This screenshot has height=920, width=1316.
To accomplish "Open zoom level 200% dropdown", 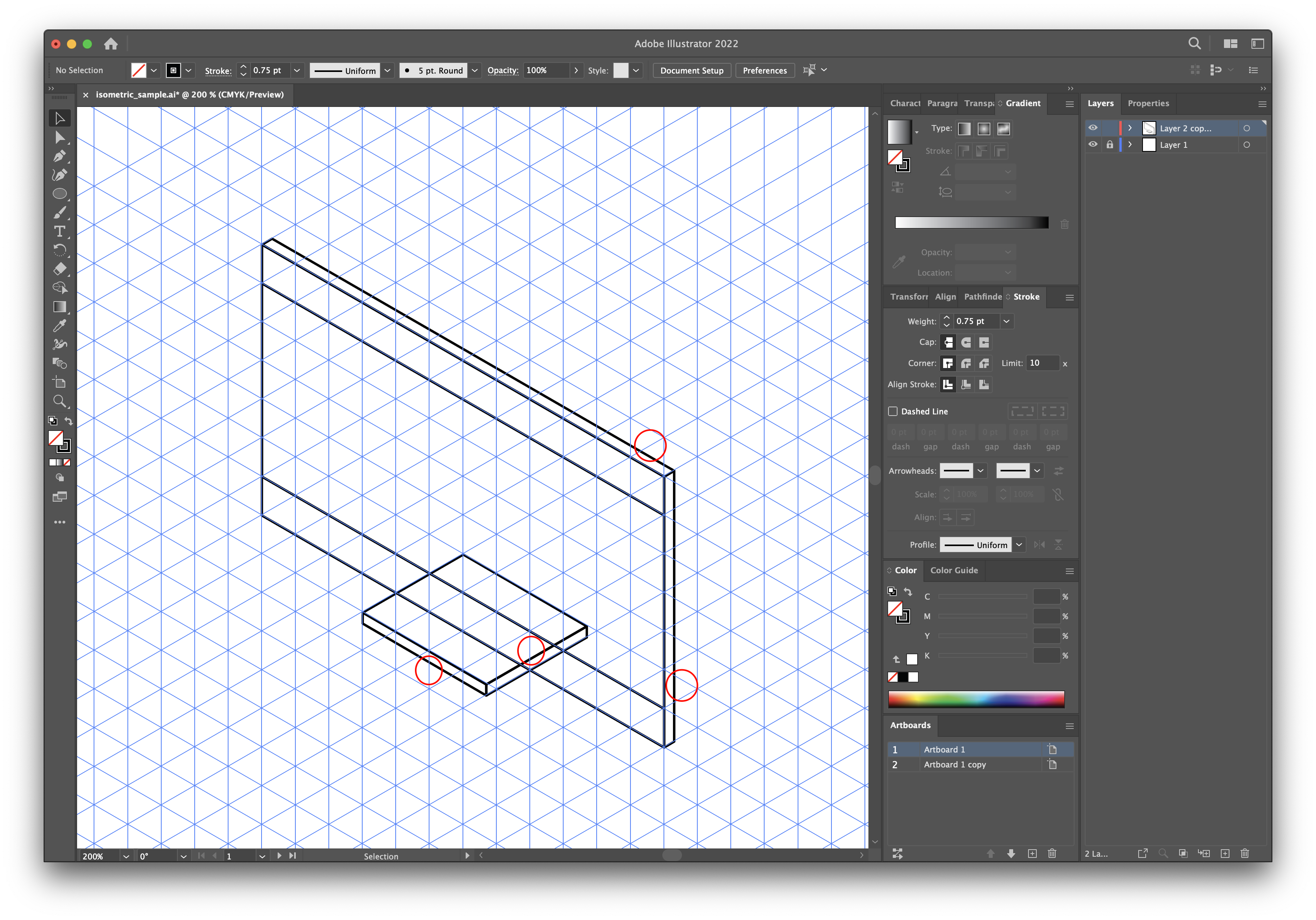I will pyautogui.click(x=125, y=856).
